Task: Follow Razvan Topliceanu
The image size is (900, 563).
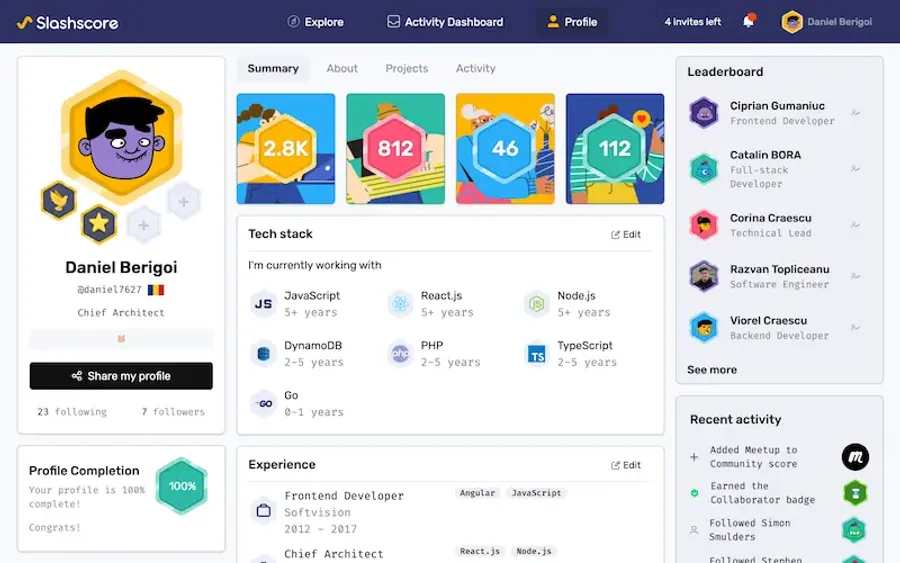Action: (x=855, y=276)
